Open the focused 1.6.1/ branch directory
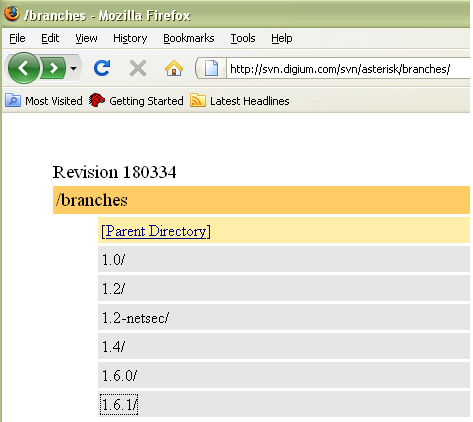The image size is (473, 422). tap(119, 405)
